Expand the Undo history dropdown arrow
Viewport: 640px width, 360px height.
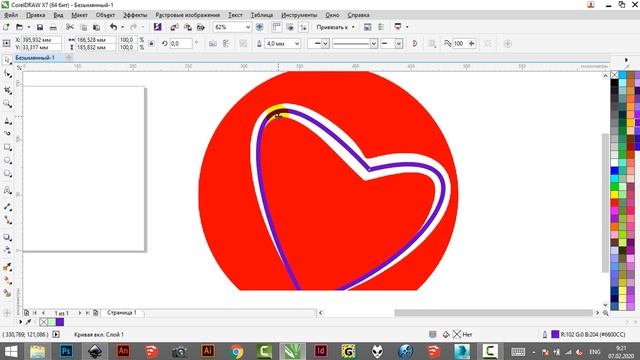(122, 27)
